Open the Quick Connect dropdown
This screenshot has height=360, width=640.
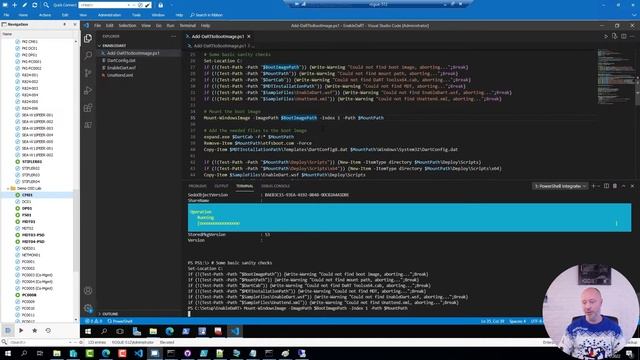(129, 5)
